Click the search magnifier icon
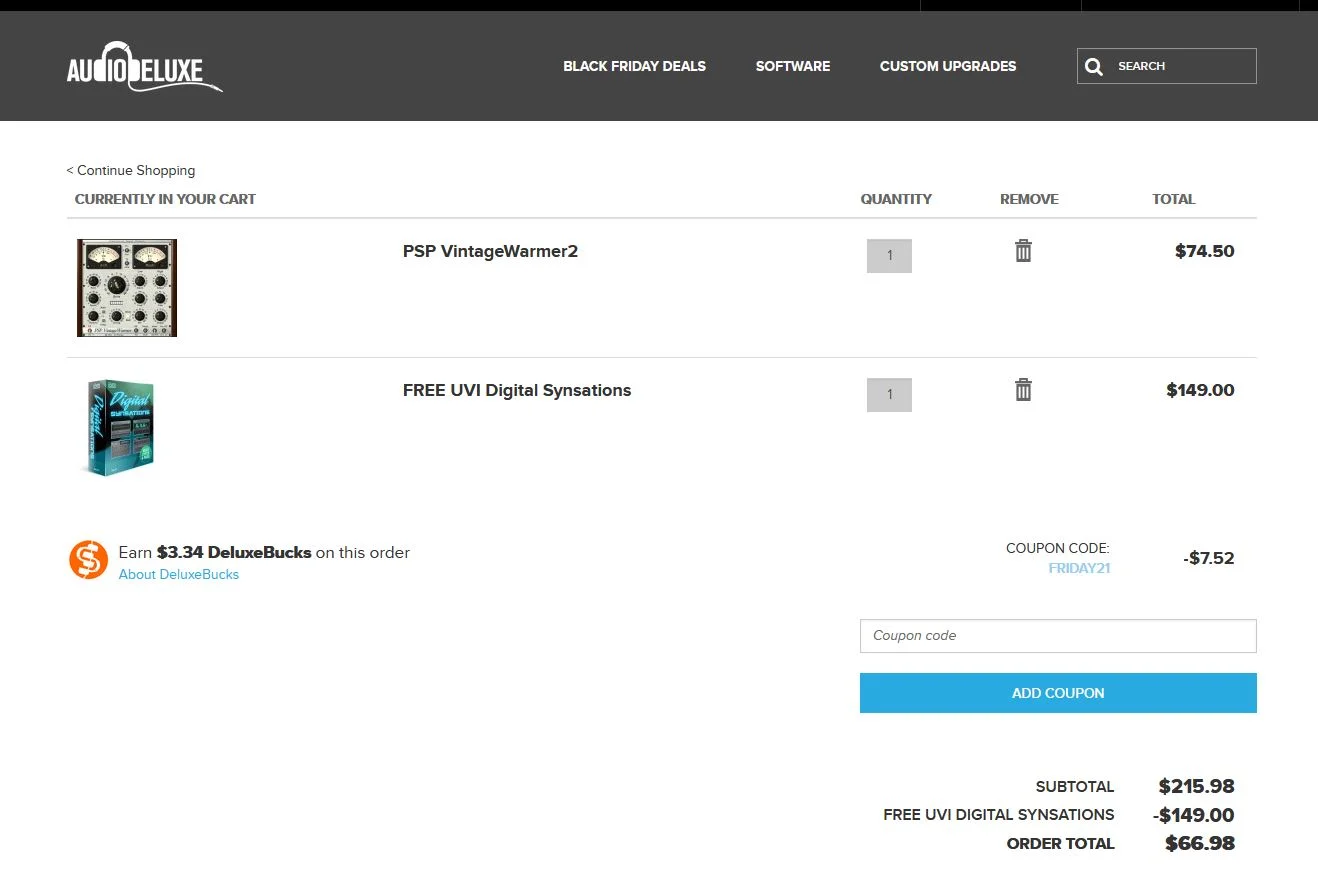This screenshot has width=1318, height=893. coord(1094,67)
